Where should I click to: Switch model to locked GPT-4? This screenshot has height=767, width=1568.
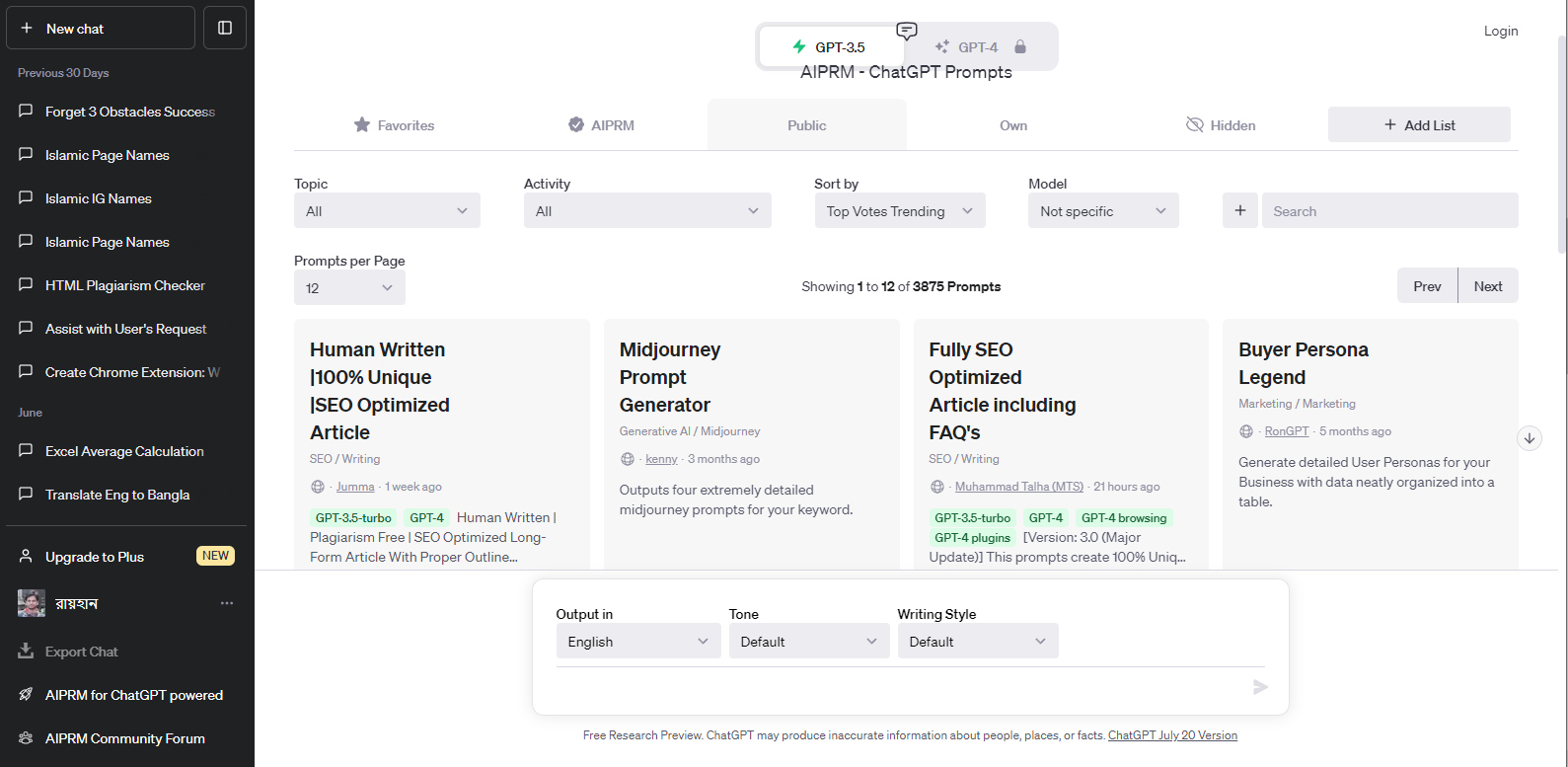980,47
